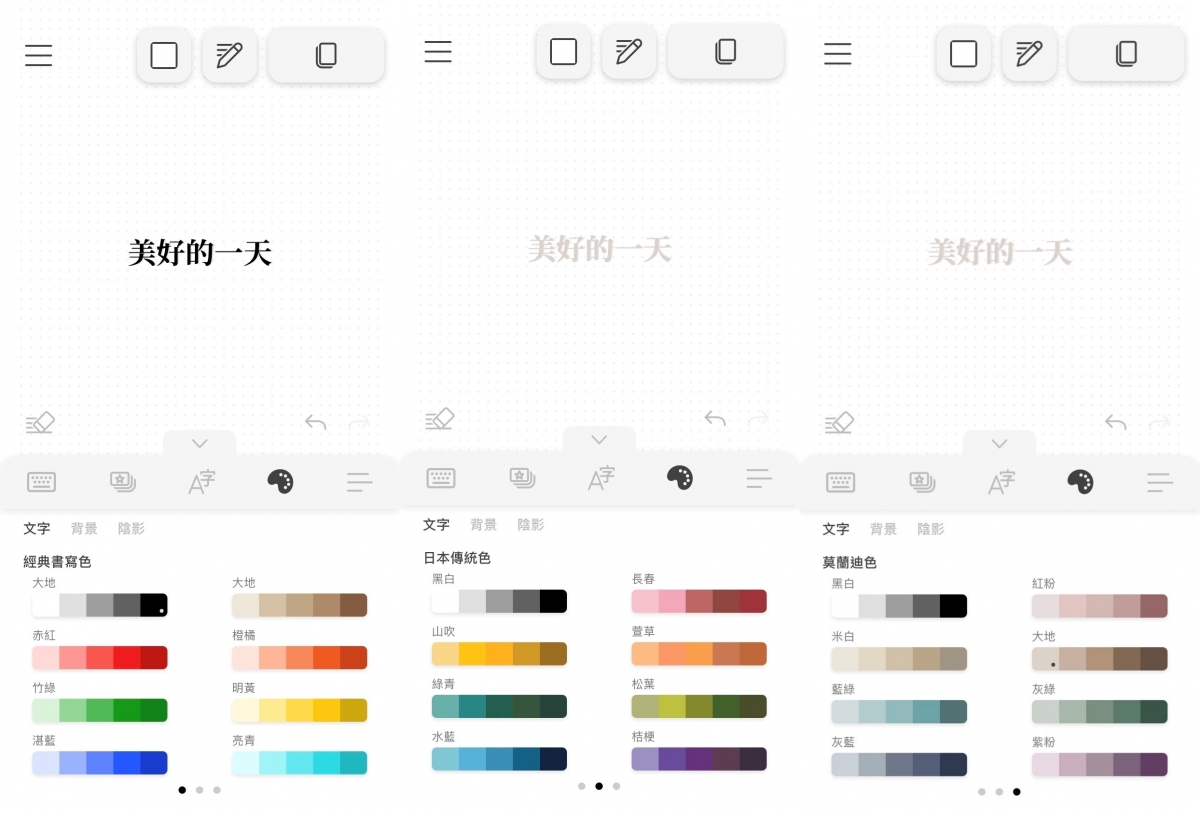Switch to the 陰影 tab
The height and width of the screenshot is (814, 1200).
[131, 528]
